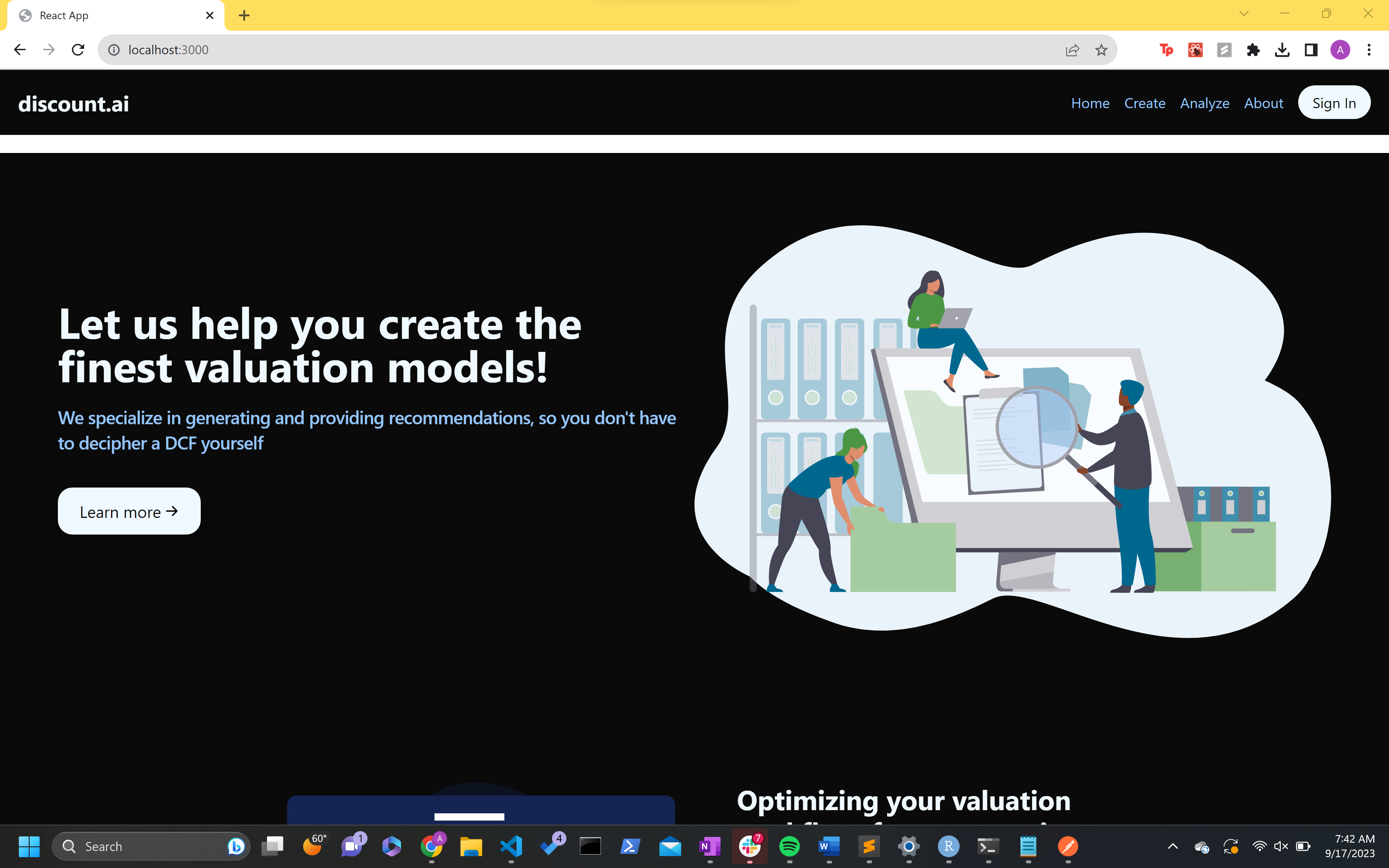This screenshot has height=868, width=1389.
Task: Click the React Developer Tools extension
Action: [x=1195, y=50]
